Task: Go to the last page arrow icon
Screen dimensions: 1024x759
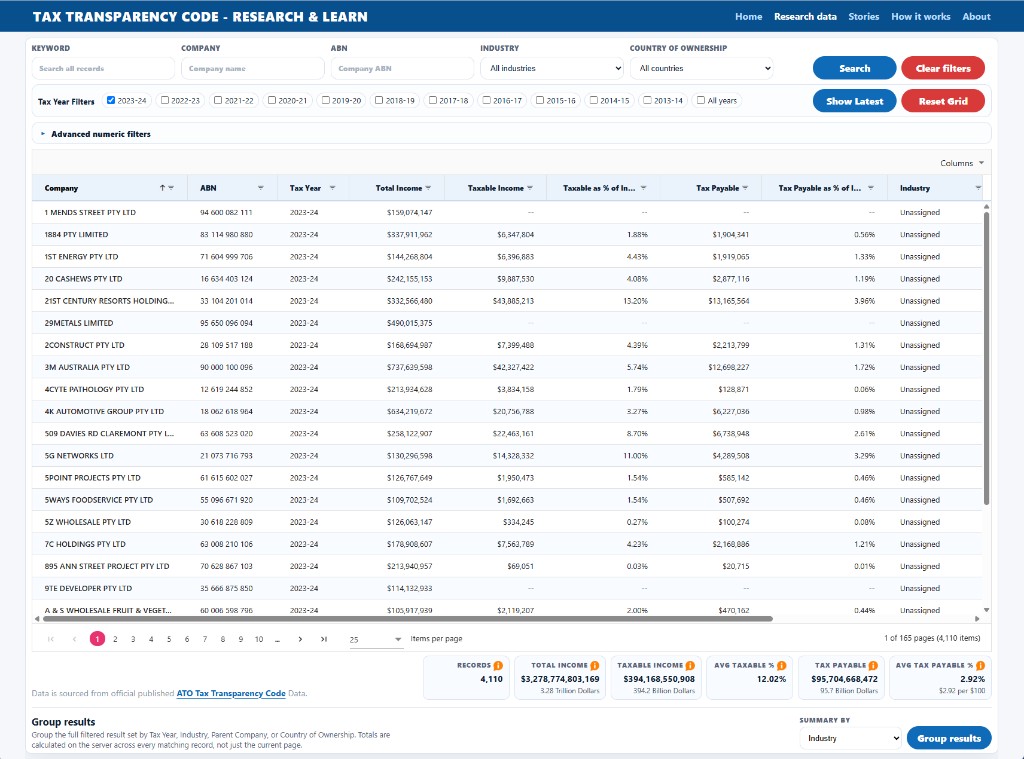Action: 324,639
